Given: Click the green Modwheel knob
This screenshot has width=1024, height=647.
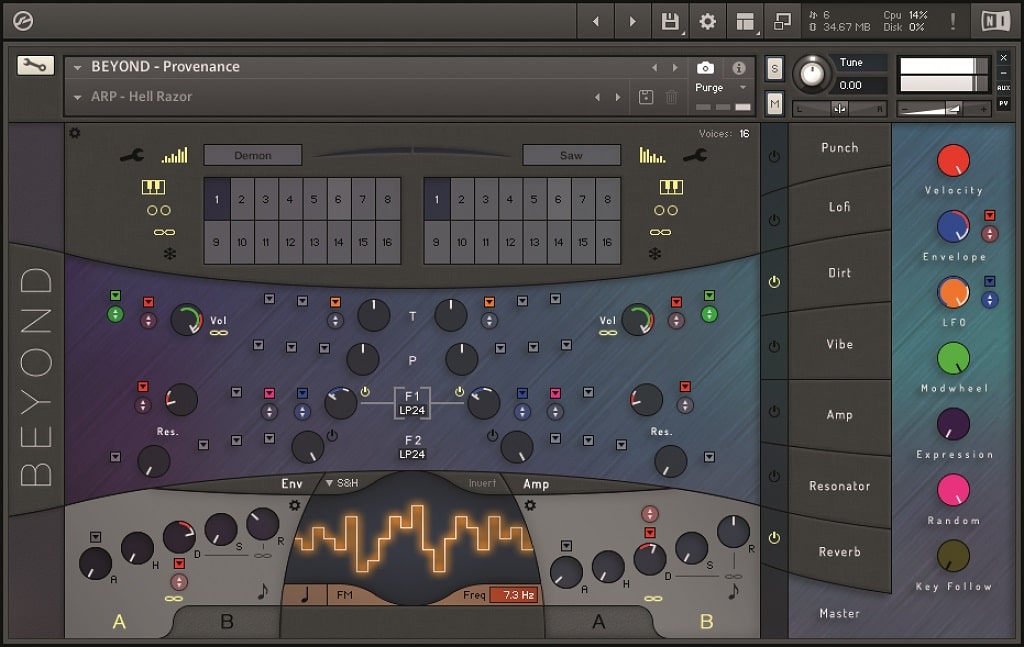Looking at the screenshot, I should click(953, 358).
